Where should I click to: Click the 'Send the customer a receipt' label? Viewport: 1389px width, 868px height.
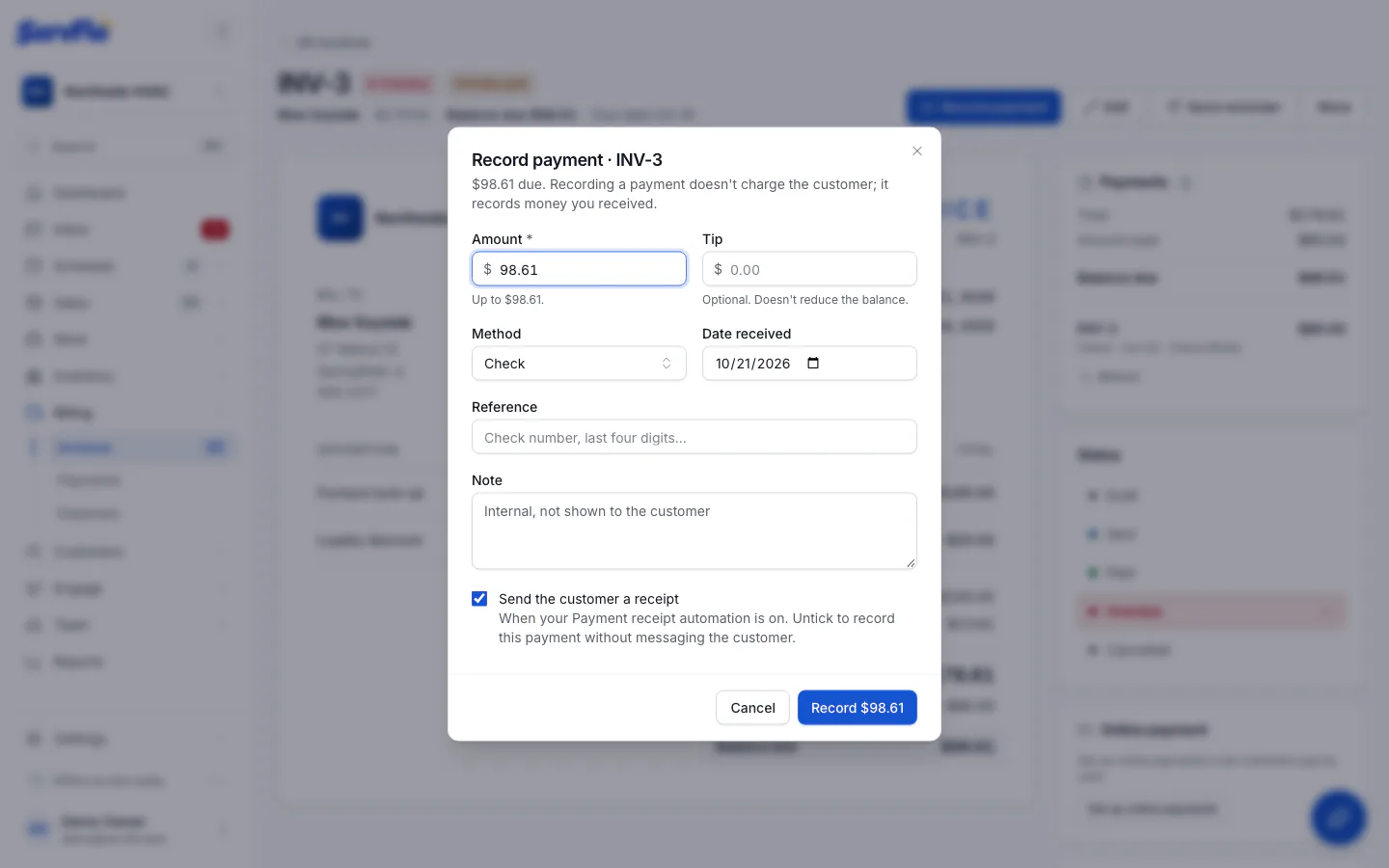tap(588, 599)
